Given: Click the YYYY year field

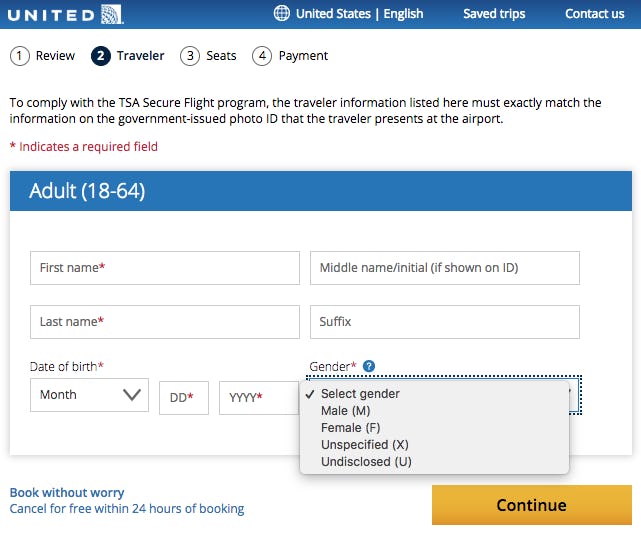Looking at the screenshot, I should [256, 397].
